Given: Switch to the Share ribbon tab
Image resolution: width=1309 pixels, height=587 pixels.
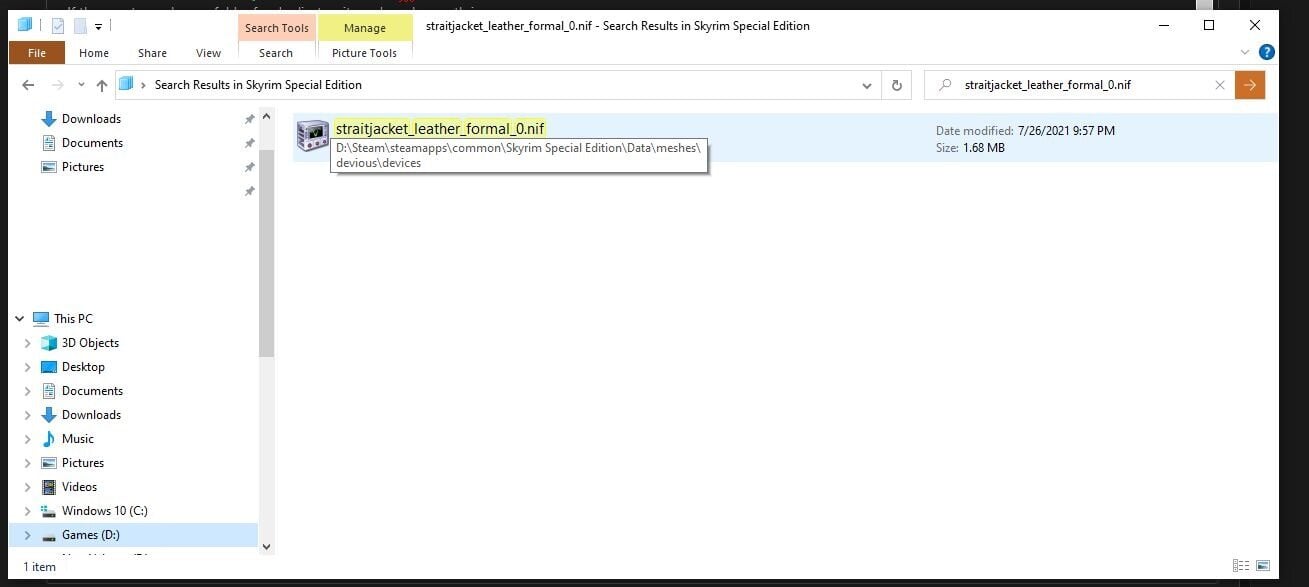Looking at the screenshot, I should pyautogui.click(x=153, y=53).
